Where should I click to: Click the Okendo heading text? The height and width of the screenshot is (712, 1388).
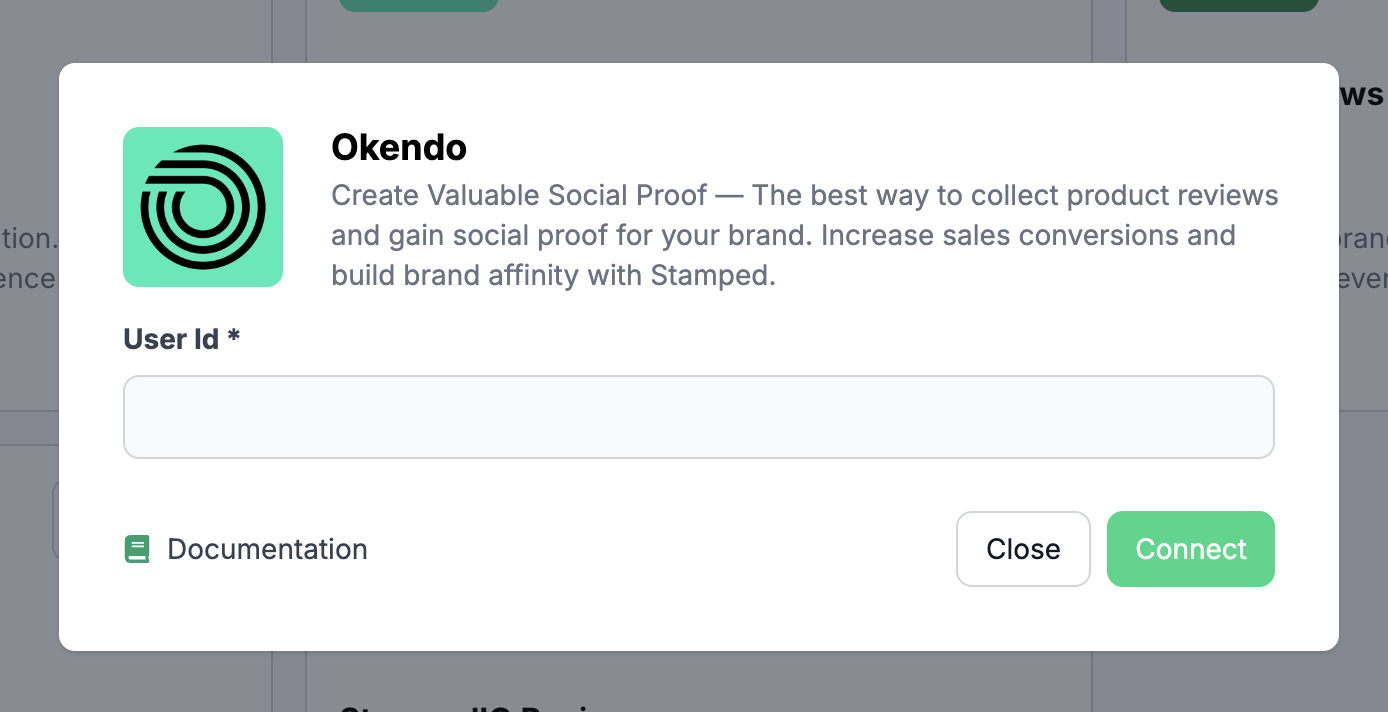point(399,148)
